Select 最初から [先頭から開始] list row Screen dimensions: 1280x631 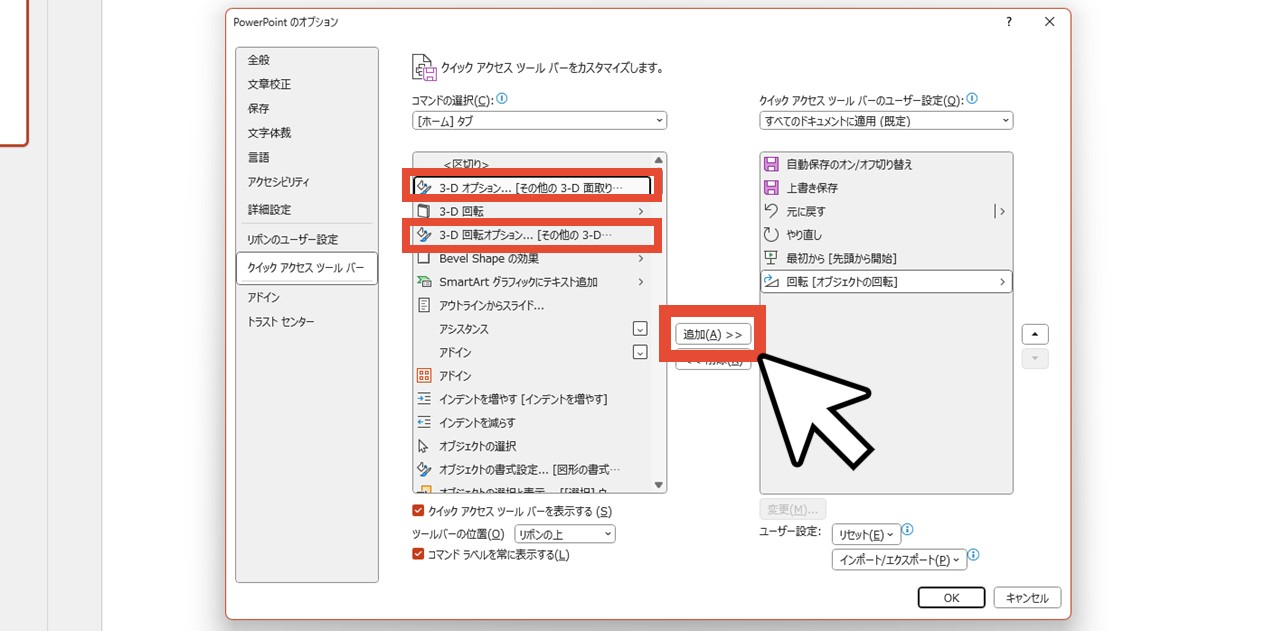click(886, 258)
